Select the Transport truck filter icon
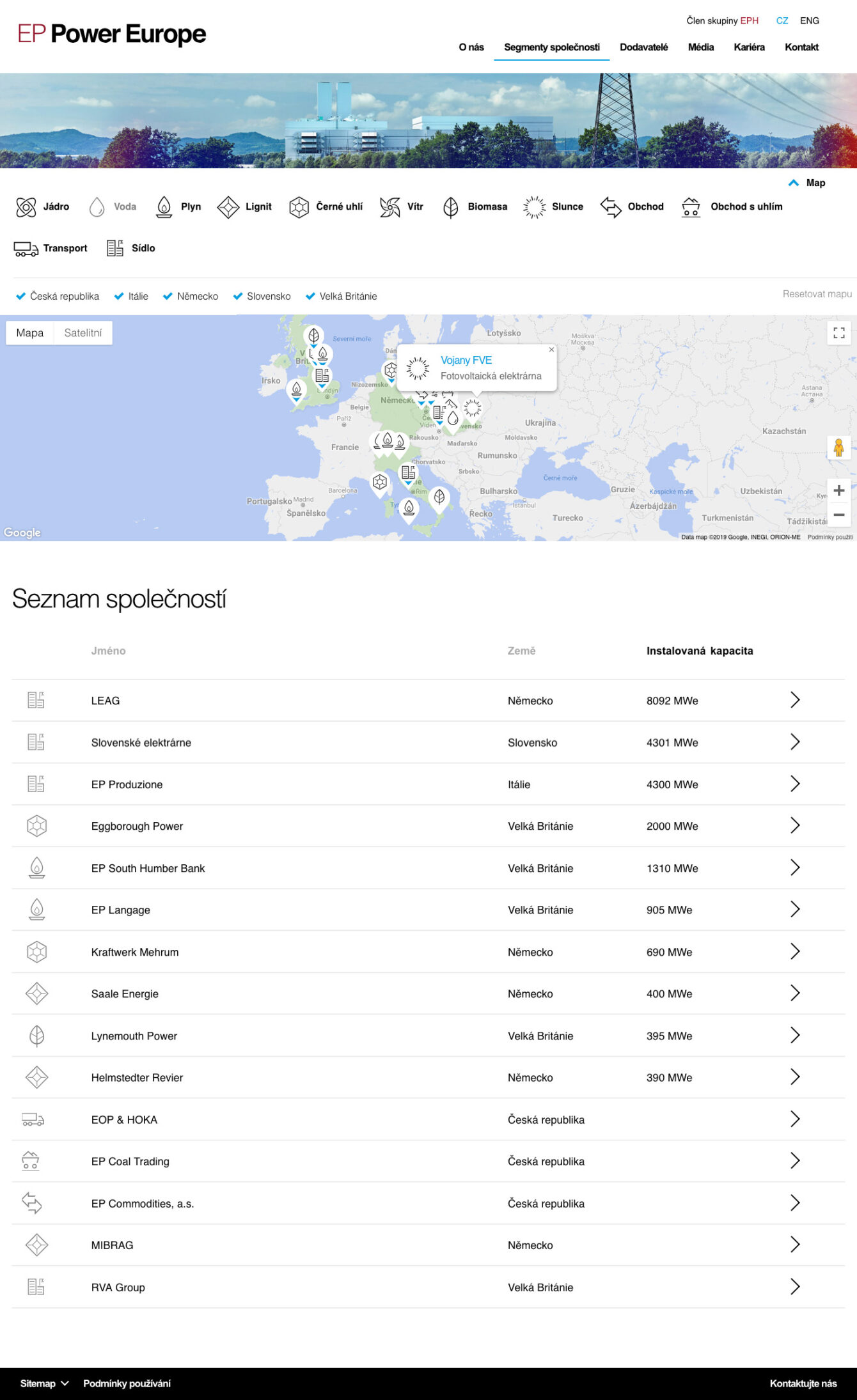This screenshot has width=857, height=1400. (26, 249)
